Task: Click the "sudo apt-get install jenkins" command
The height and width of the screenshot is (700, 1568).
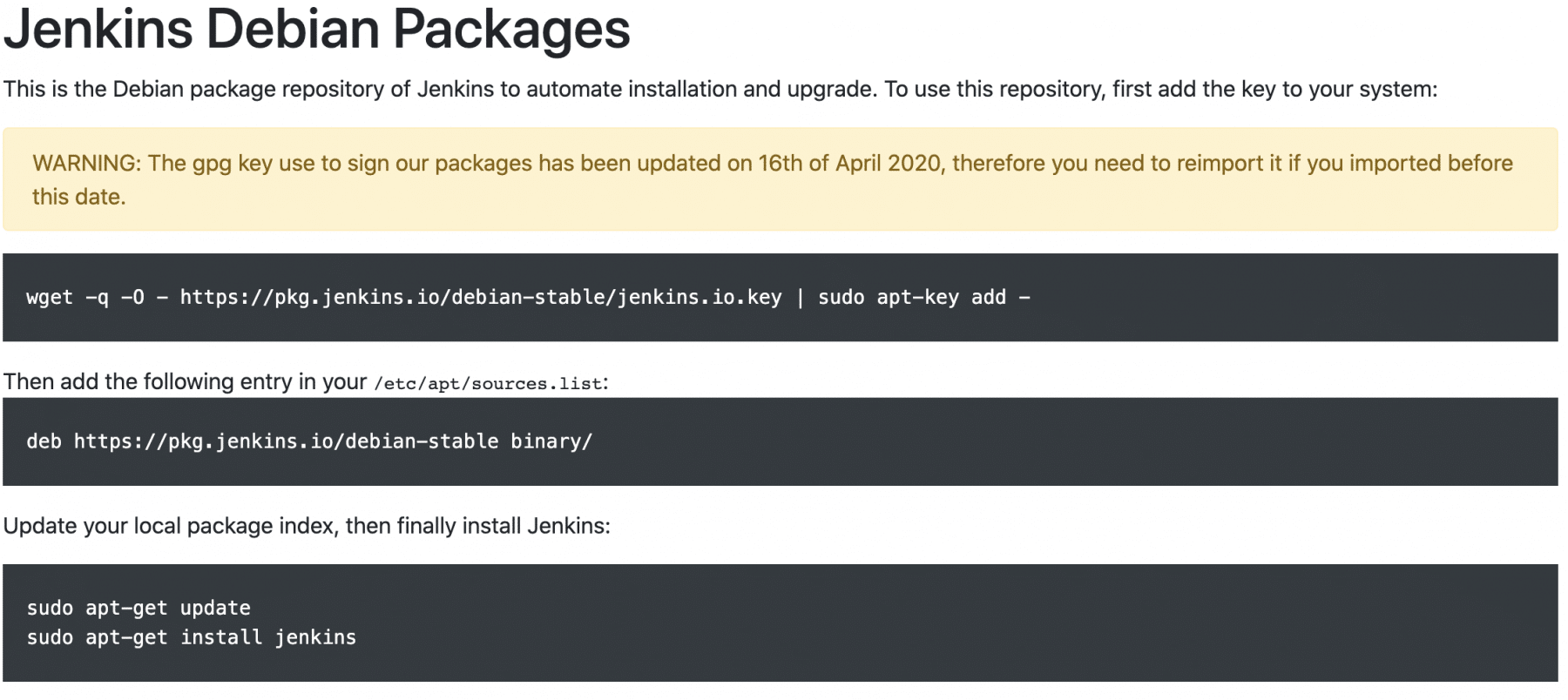Action: coord(192,637)
